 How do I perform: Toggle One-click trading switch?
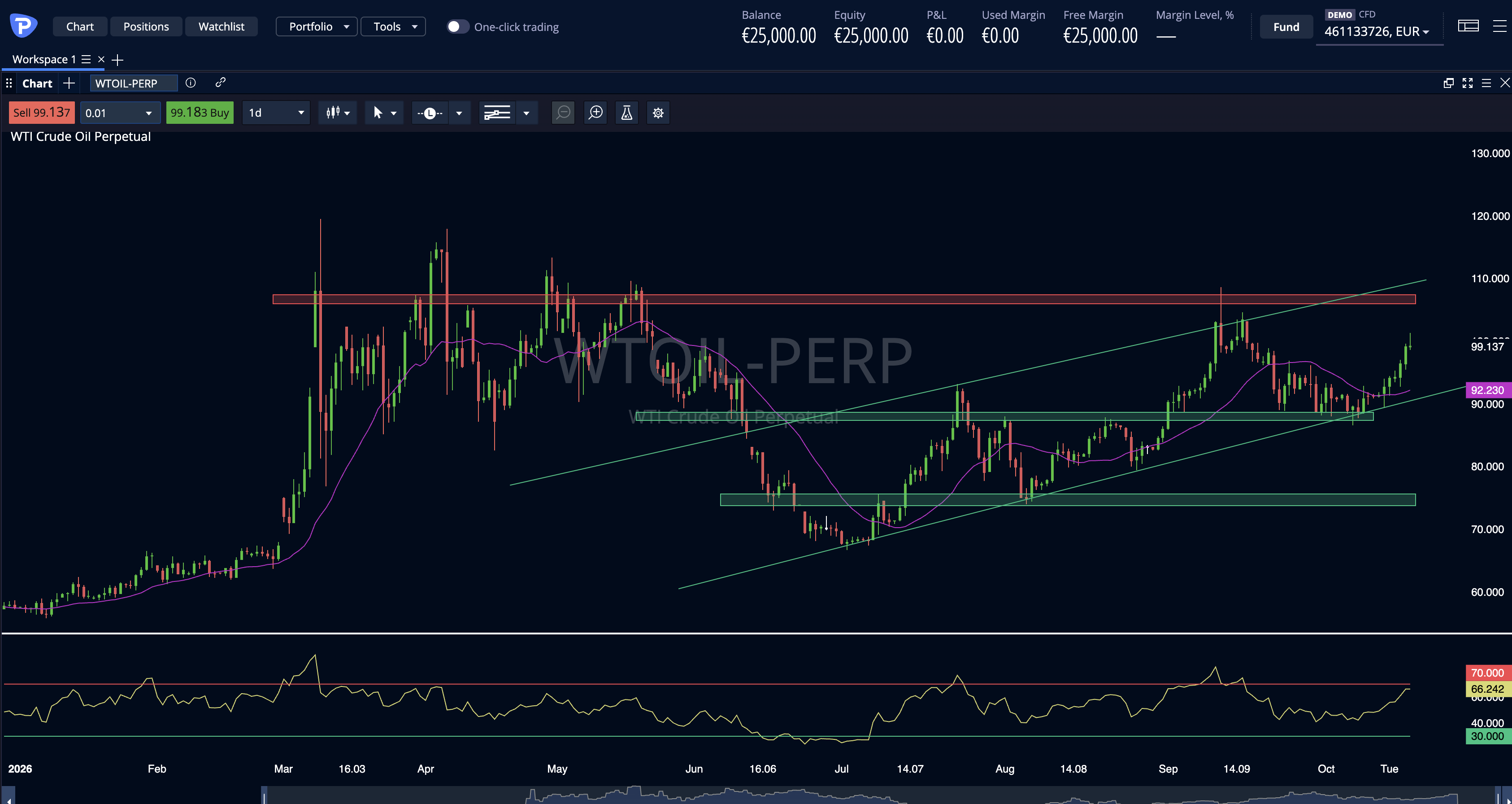(x=458, y=26)
